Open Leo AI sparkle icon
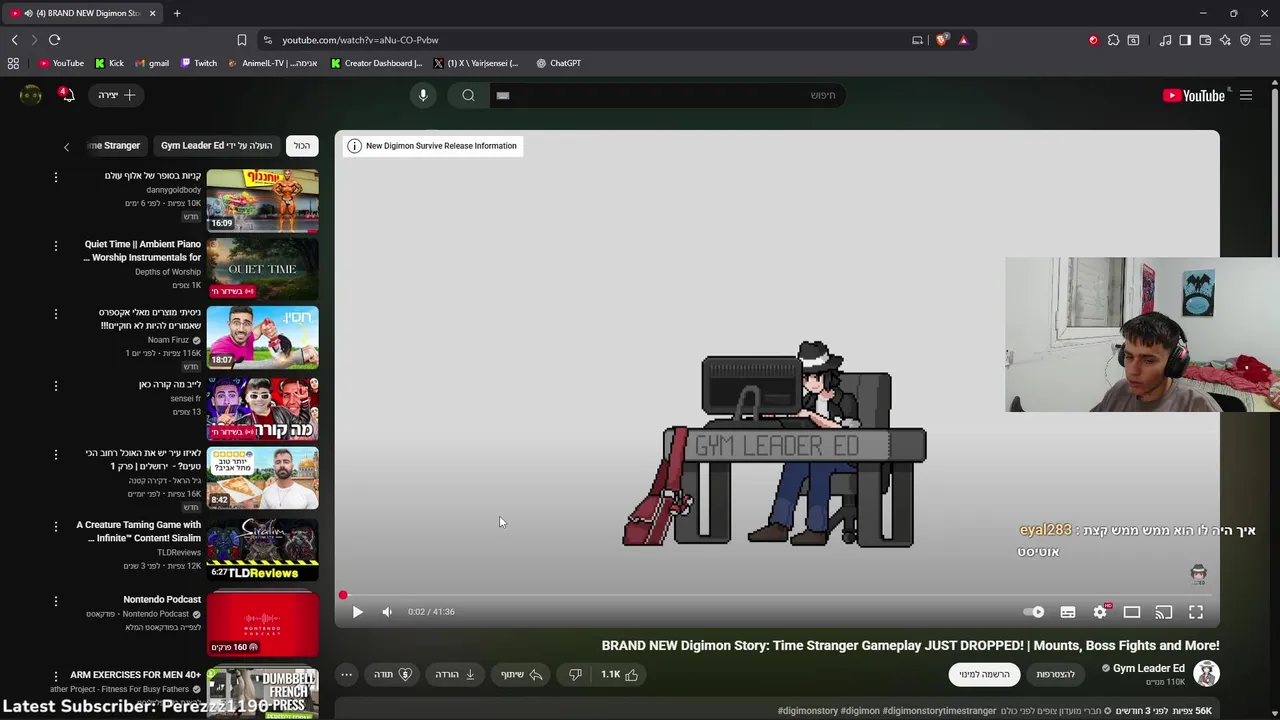Viewport: 1280px width, 720px height. click(x=1225, y=40)
